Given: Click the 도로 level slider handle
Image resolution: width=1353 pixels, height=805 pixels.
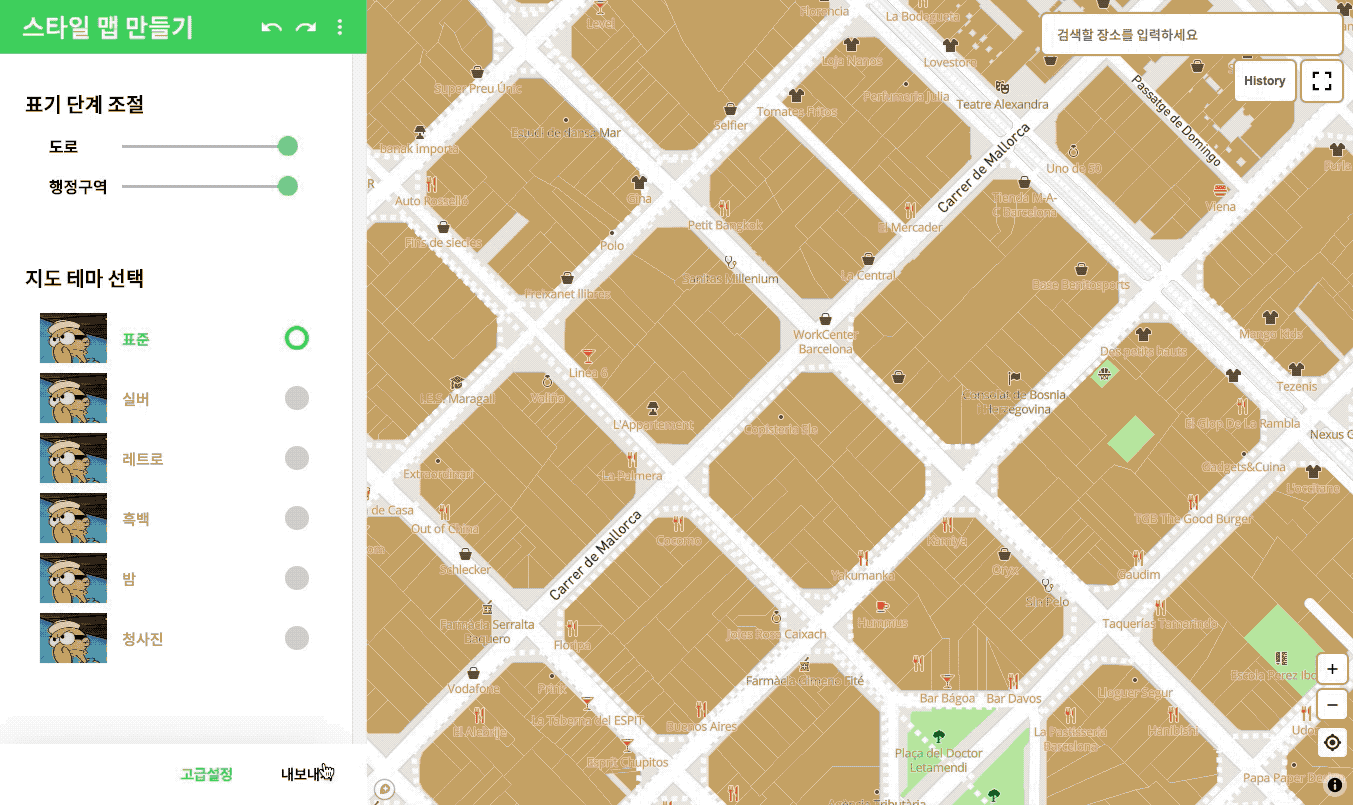Looking at the screenshot, I should (x=288, y=147).
